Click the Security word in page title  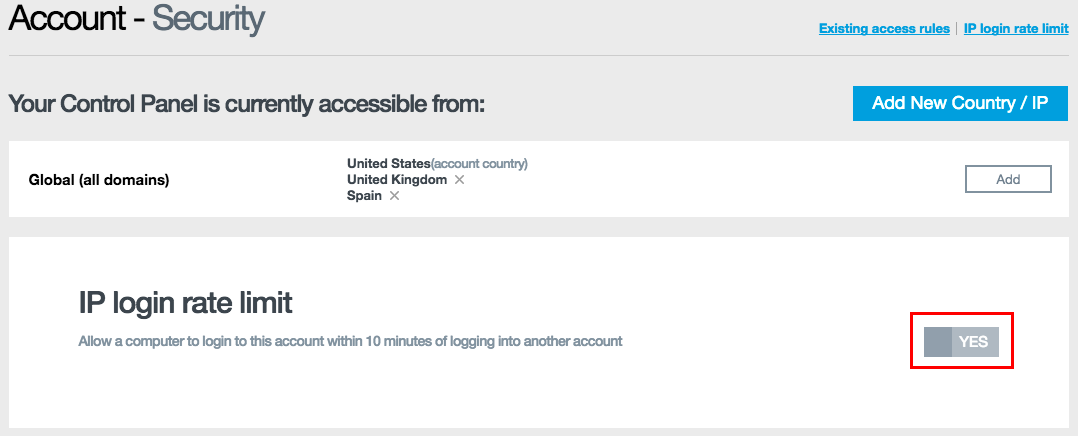(x=208, y=18)
